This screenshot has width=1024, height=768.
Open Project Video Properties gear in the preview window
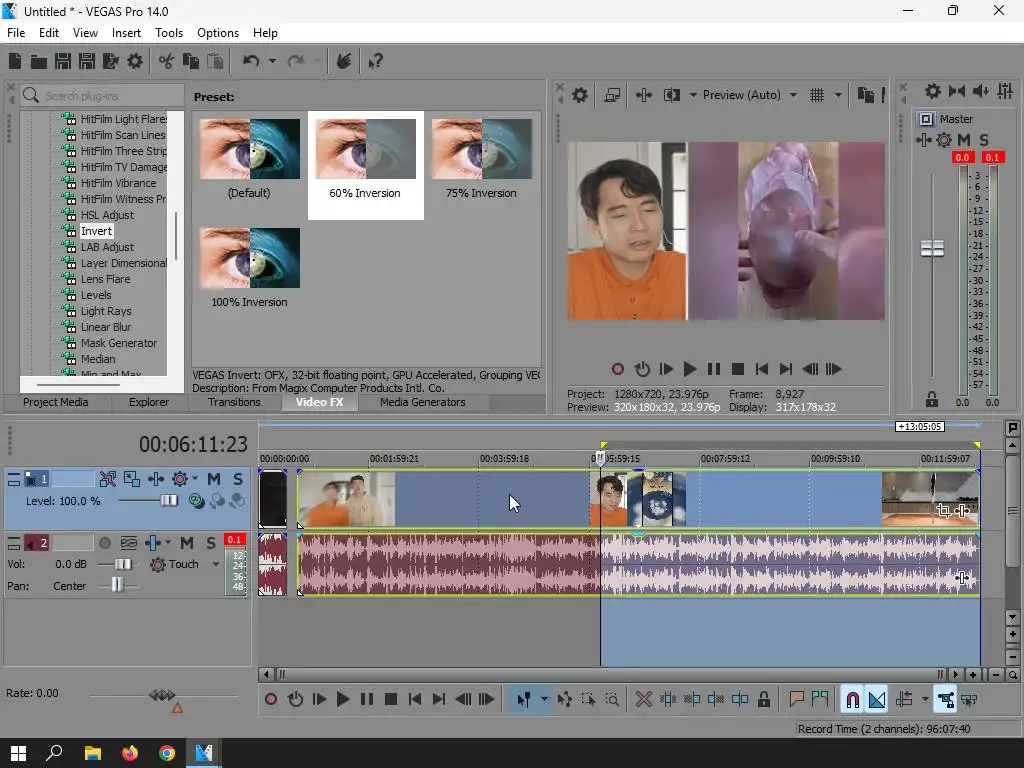click(580, 95)
